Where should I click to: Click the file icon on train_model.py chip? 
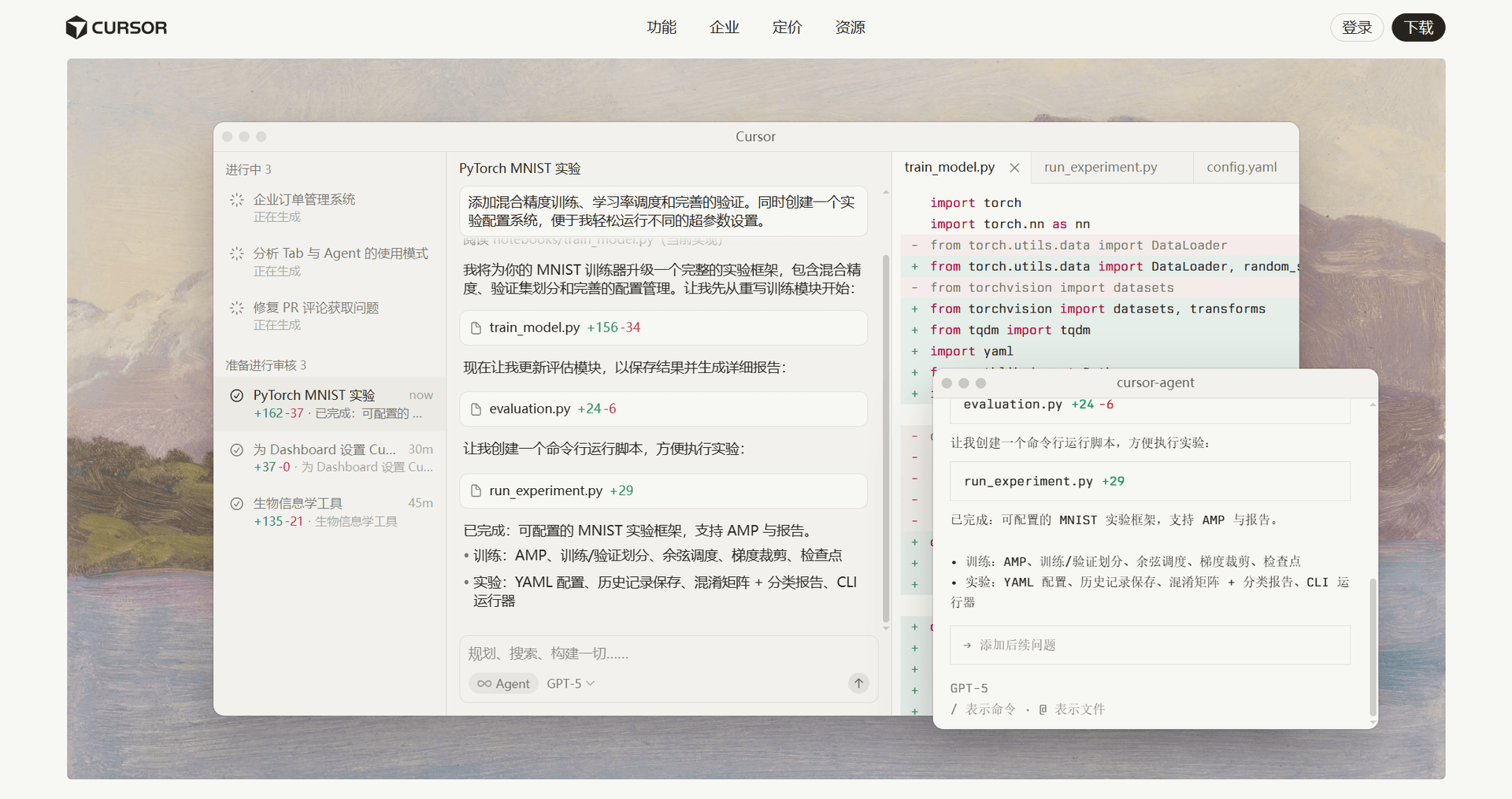tap(476, 327)
